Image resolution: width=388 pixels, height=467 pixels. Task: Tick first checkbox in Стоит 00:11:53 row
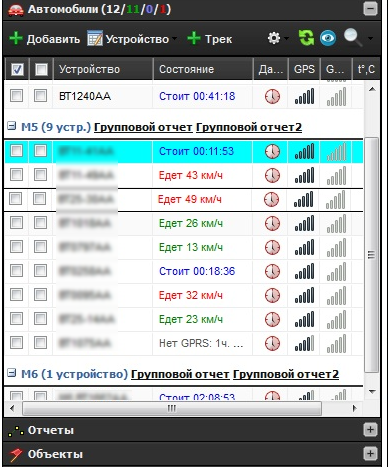point(16,151)
